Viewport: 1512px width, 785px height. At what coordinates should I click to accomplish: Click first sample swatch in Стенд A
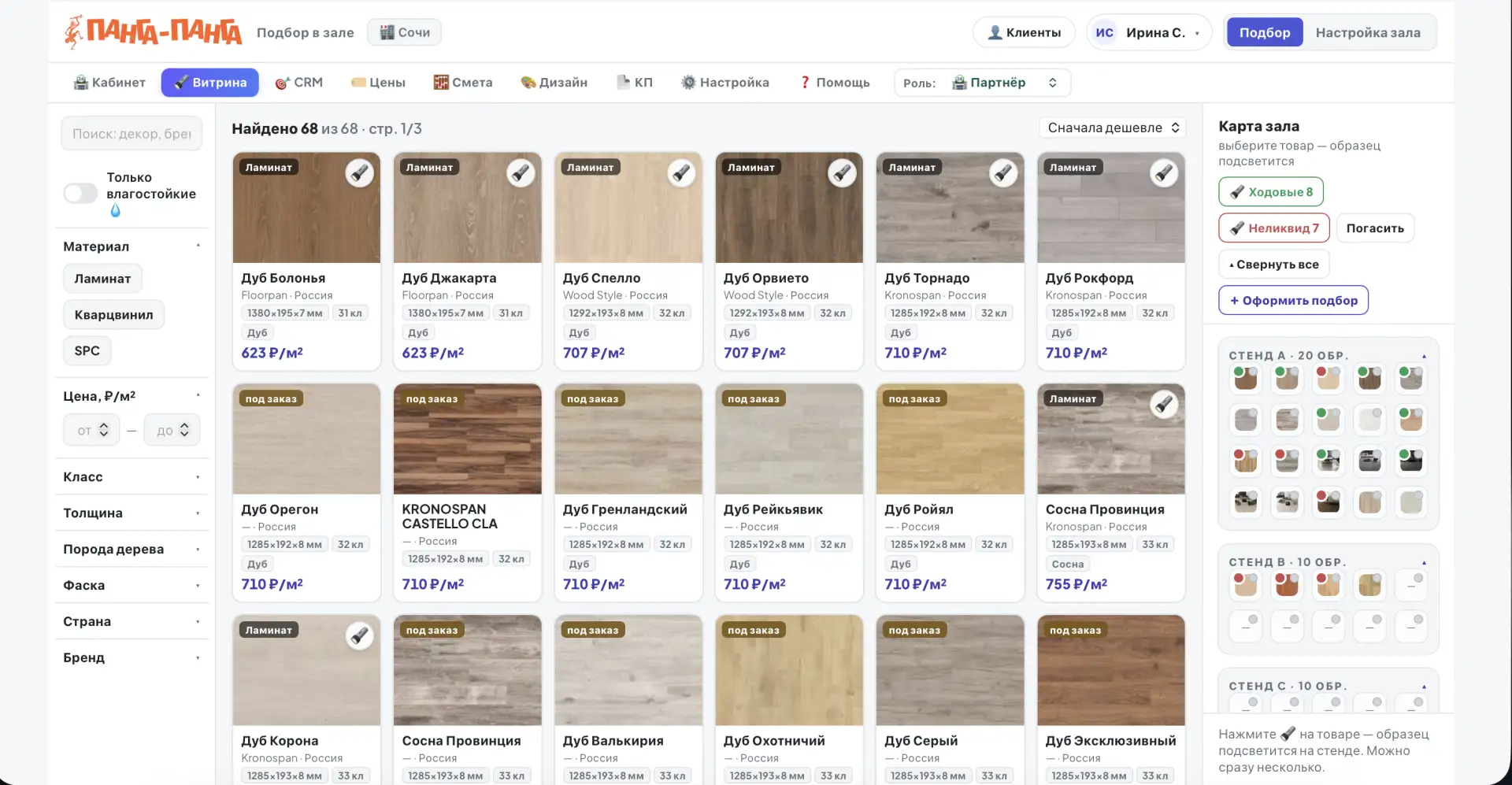pyautogui.click(x=1246, y=379)
